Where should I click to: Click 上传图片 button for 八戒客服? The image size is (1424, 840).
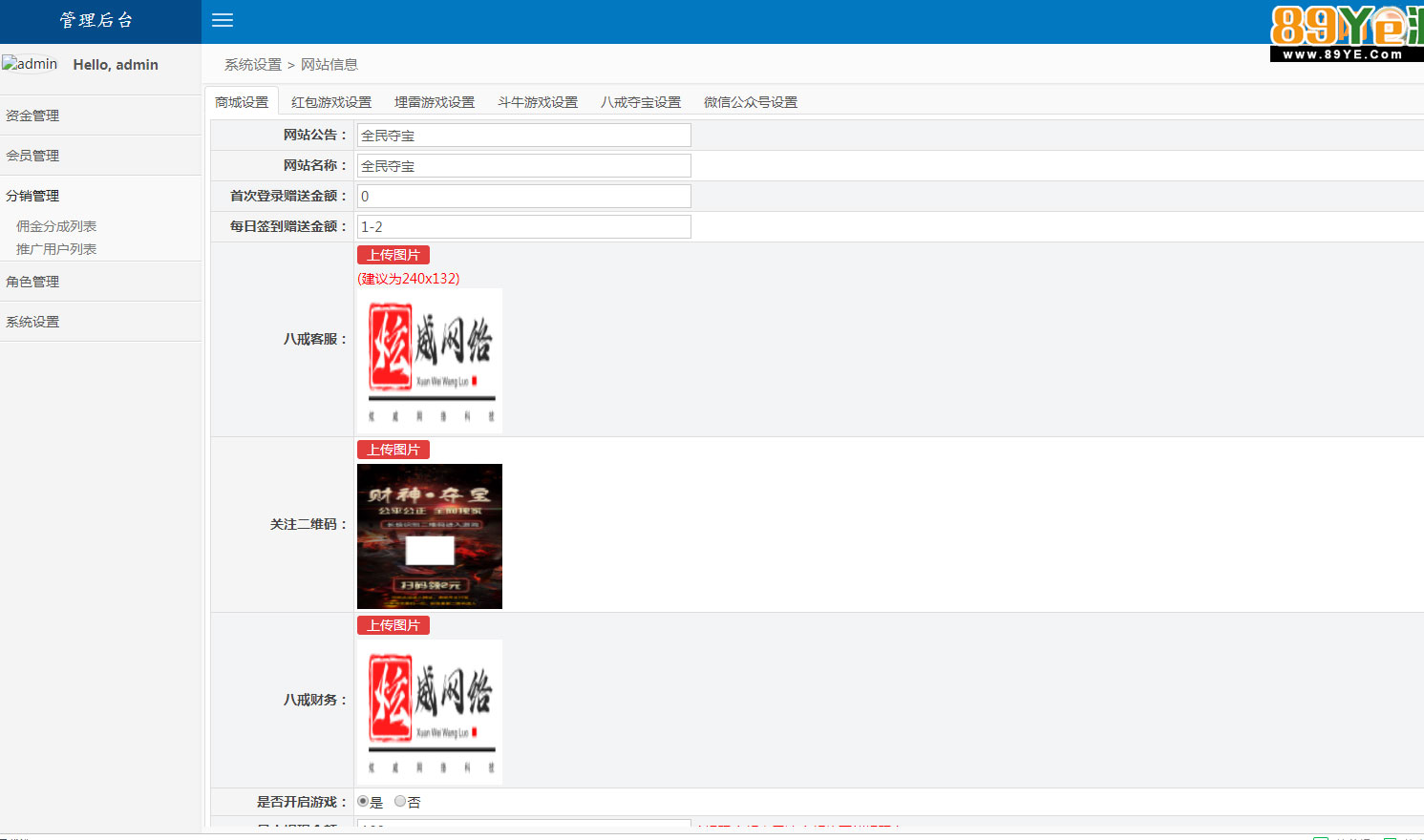coord(393,255)
